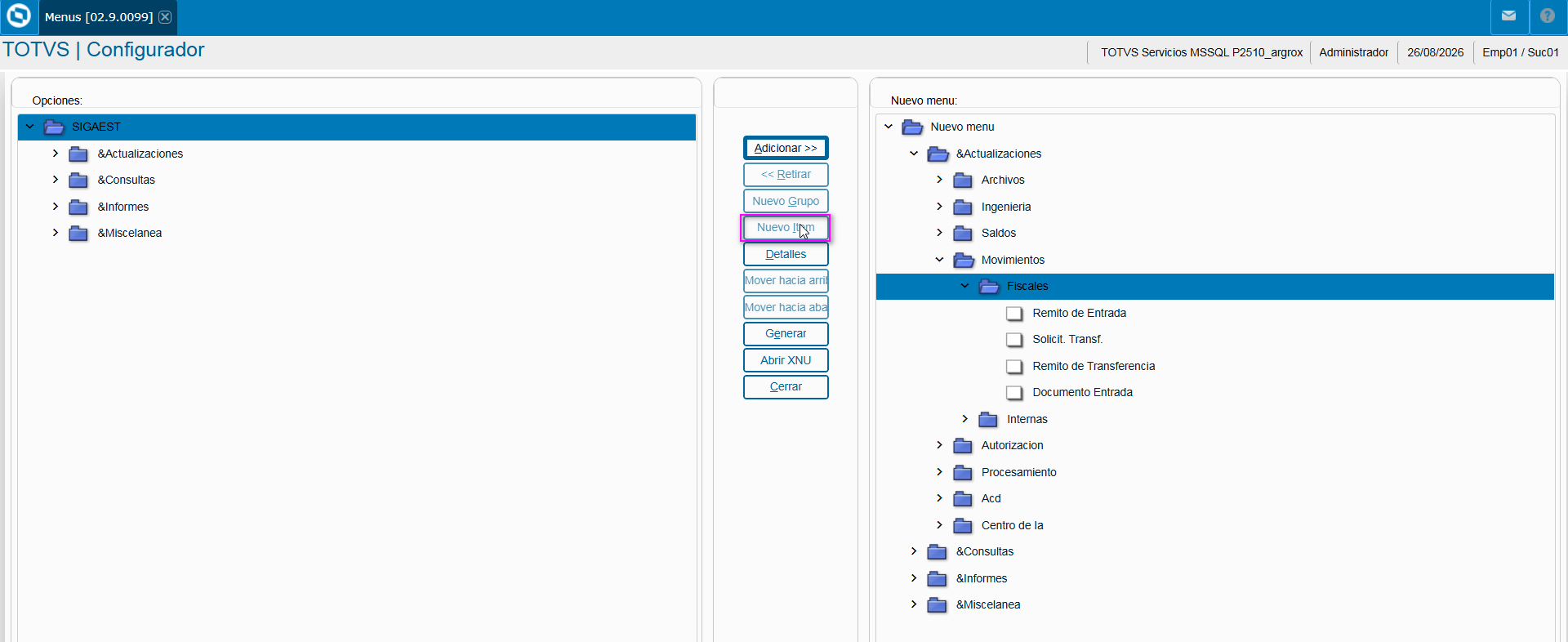1568x642 pixels.
Task: Click the Emp01 / Suc01 label
Action: pyautogui.click(x=1521, y=52)
